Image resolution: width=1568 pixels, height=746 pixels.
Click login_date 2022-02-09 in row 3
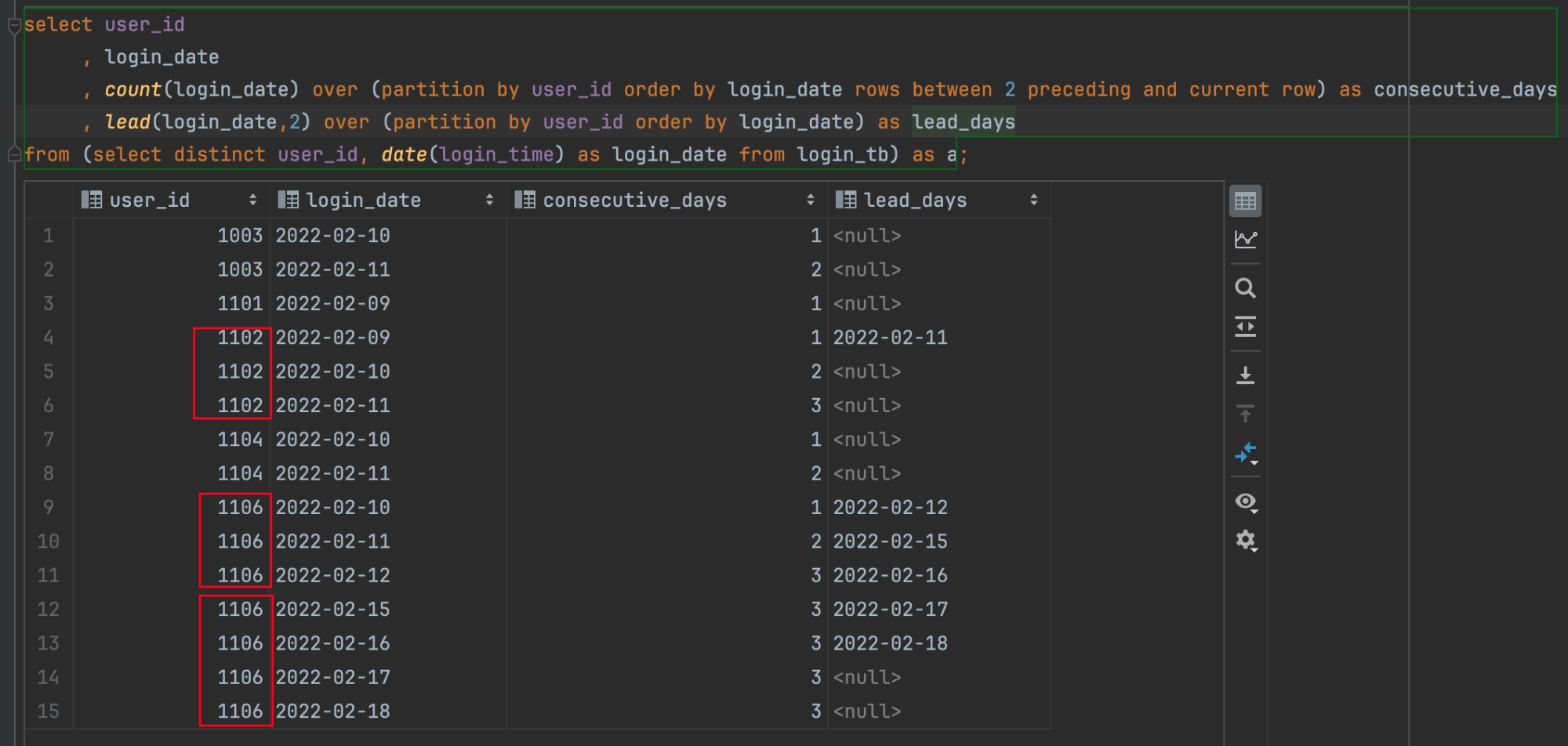332,303
